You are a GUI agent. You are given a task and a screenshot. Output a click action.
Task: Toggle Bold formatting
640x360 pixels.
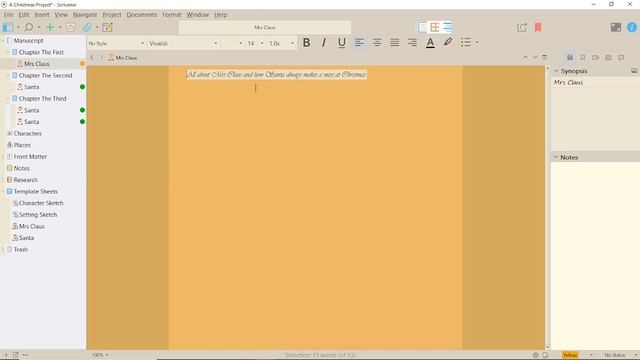click(306, 42)
